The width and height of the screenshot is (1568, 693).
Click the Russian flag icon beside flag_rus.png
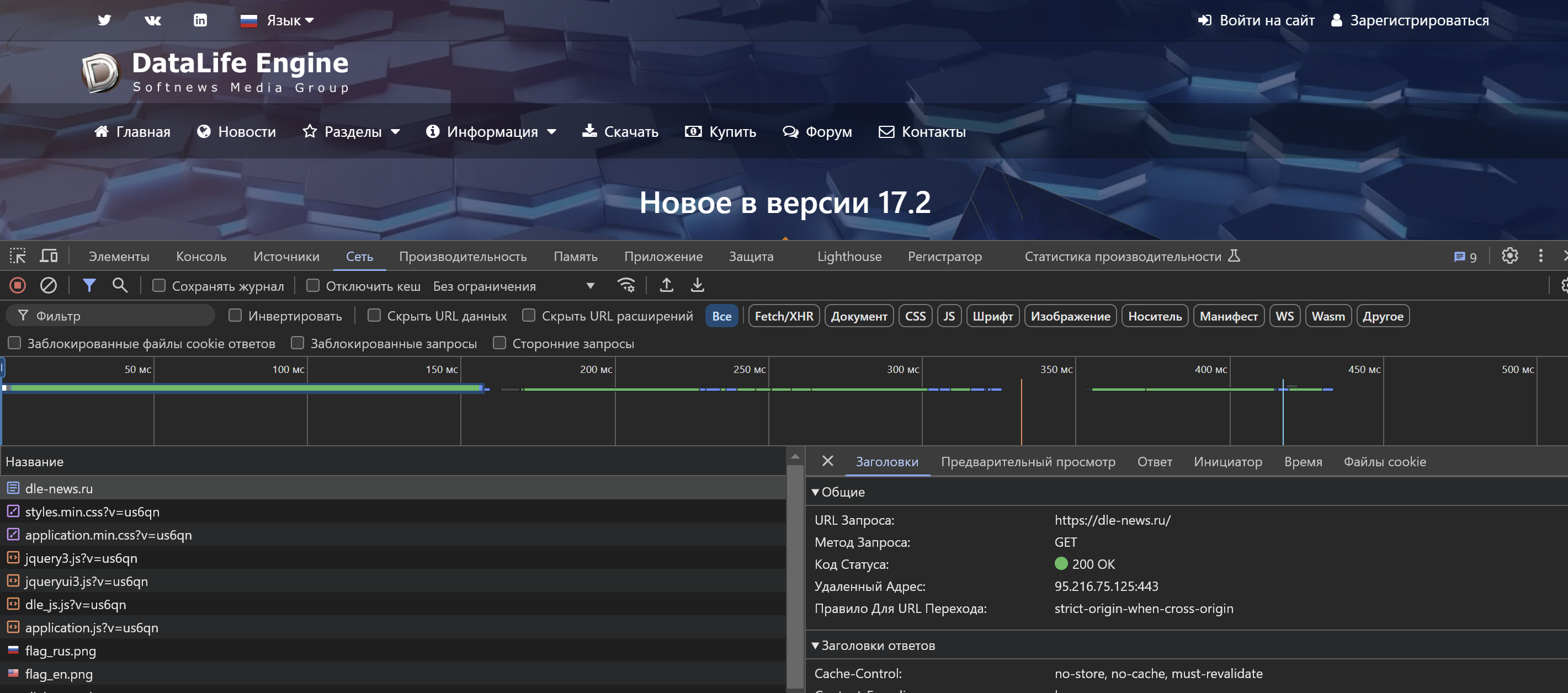(13, 650)
